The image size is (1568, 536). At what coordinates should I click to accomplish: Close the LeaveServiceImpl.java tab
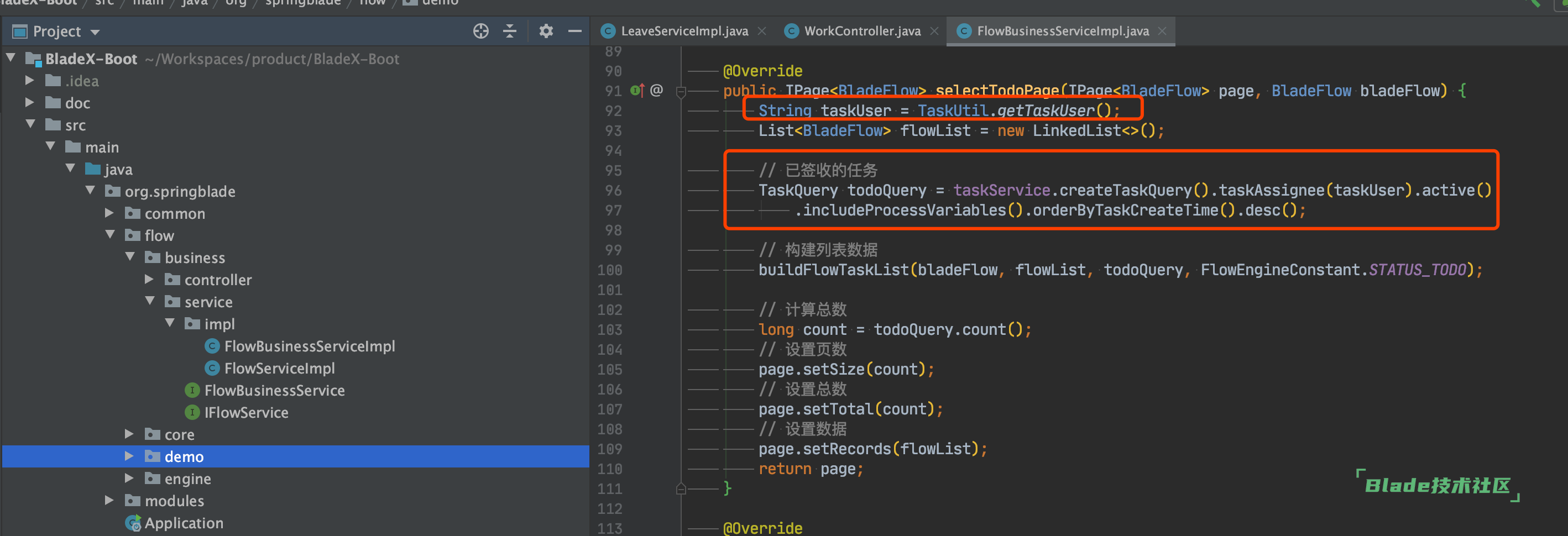[x=761, y=31]
